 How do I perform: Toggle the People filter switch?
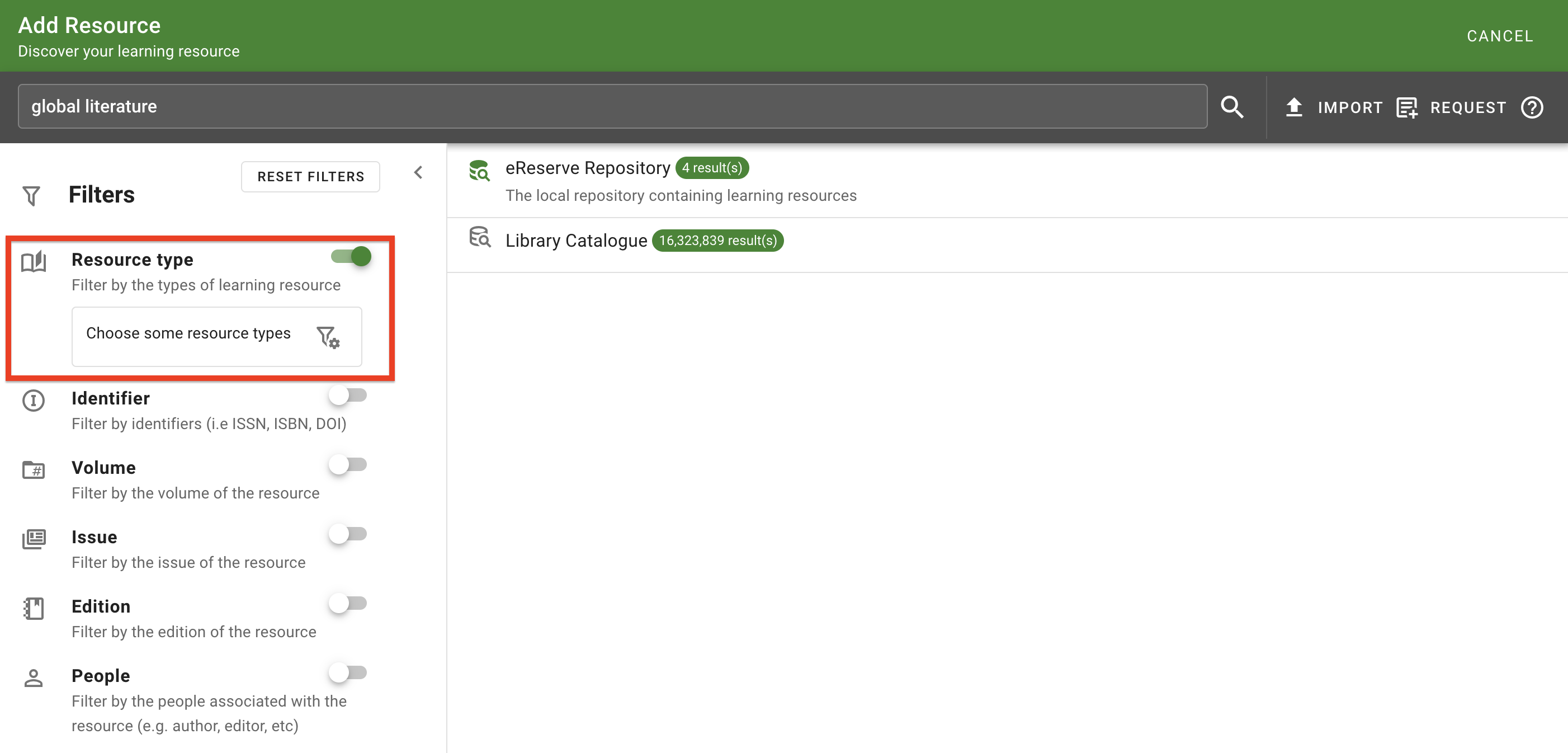[x=348, y=673]
